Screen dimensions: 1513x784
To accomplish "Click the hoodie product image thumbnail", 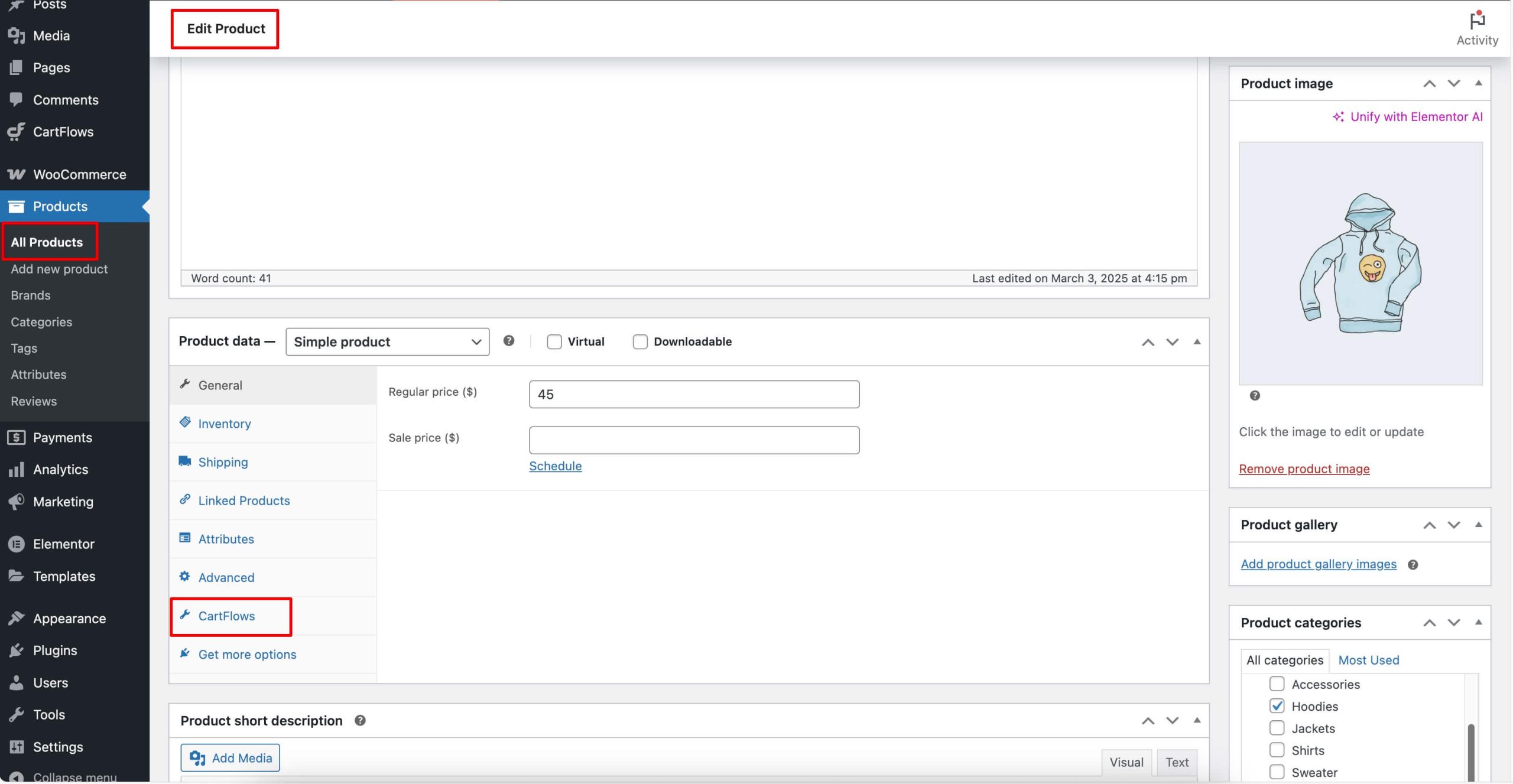I will 1360,263.
